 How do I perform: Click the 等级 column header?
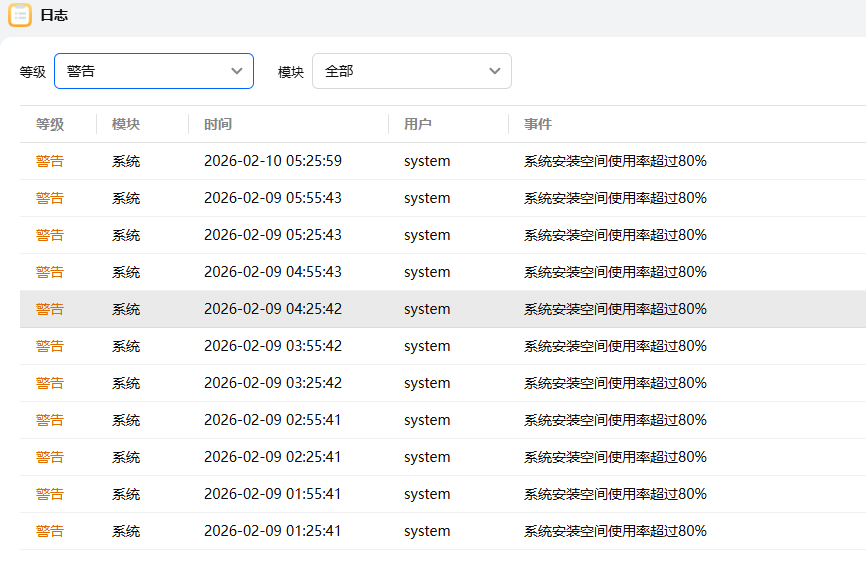click(50, 124)
